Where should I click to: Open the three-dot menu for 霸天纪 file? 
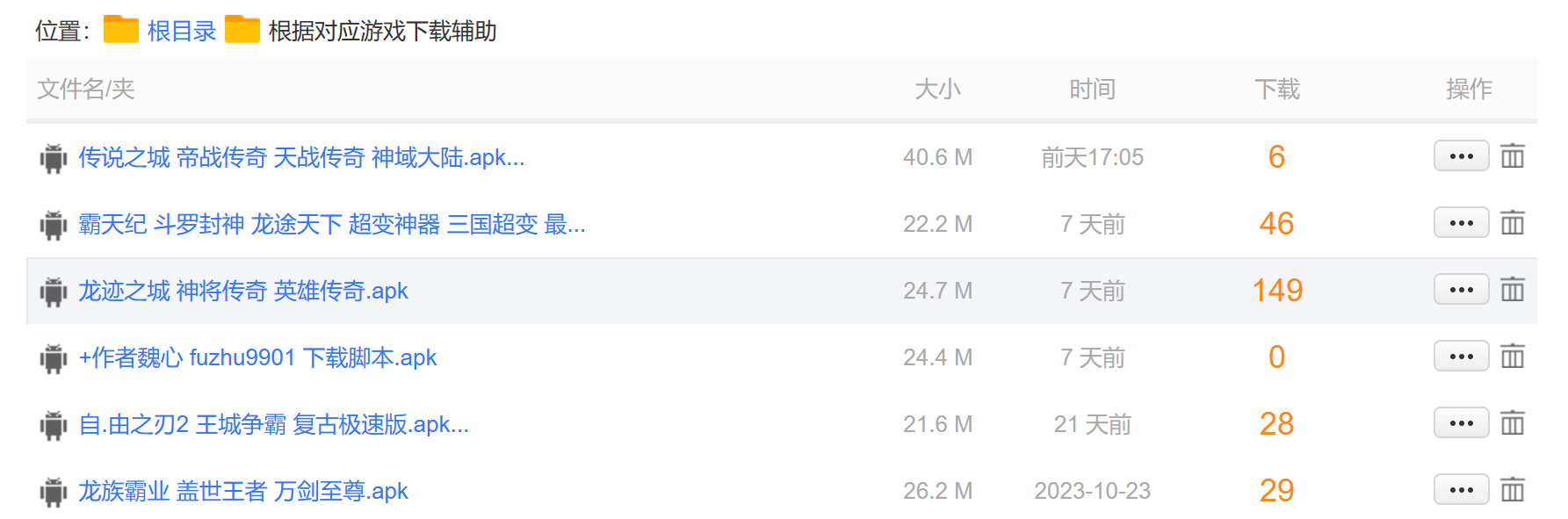coord(1461,223)
